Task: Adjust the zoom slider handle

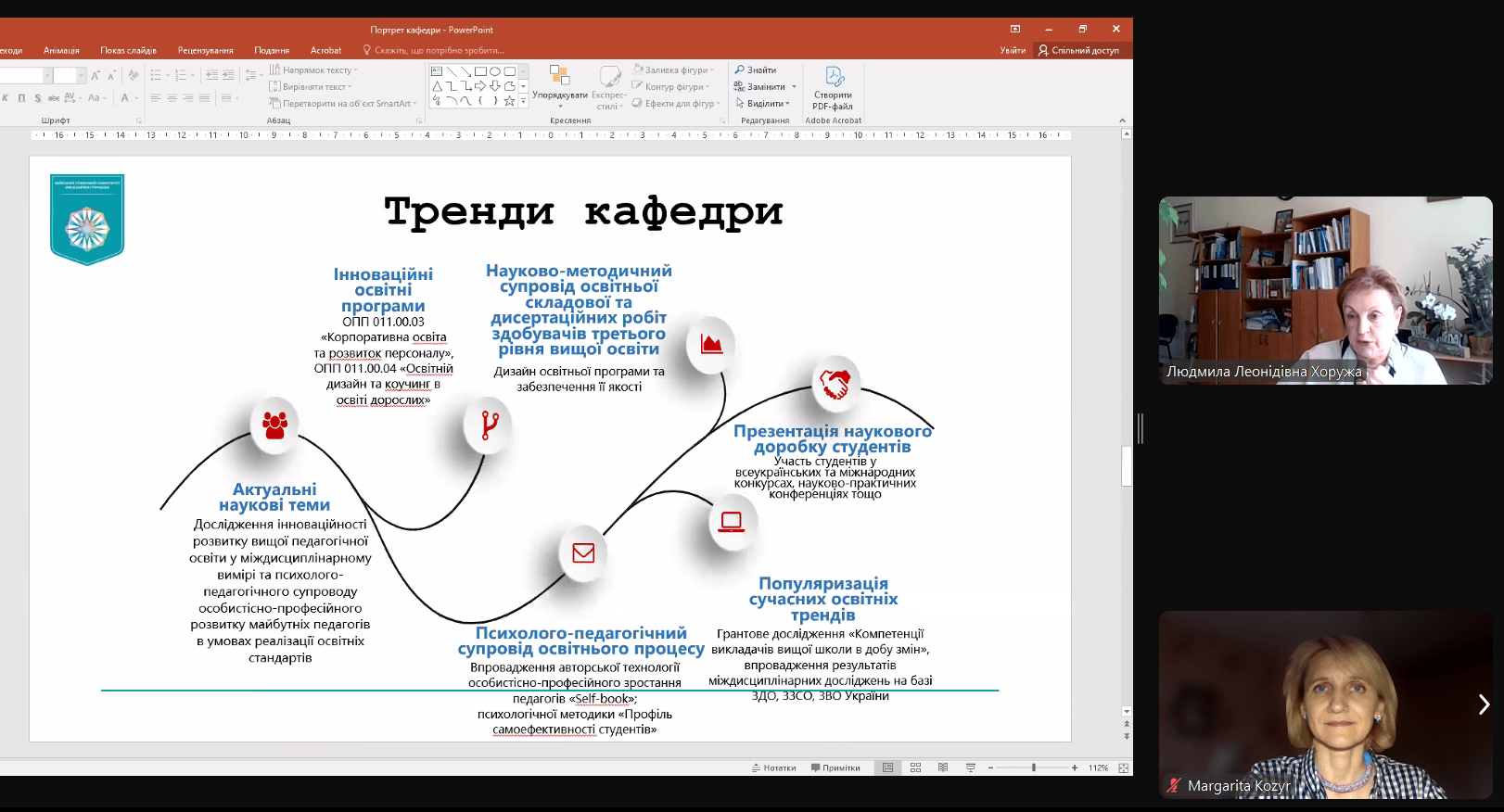Action: pyautogui.click(x=1033, y=768)
